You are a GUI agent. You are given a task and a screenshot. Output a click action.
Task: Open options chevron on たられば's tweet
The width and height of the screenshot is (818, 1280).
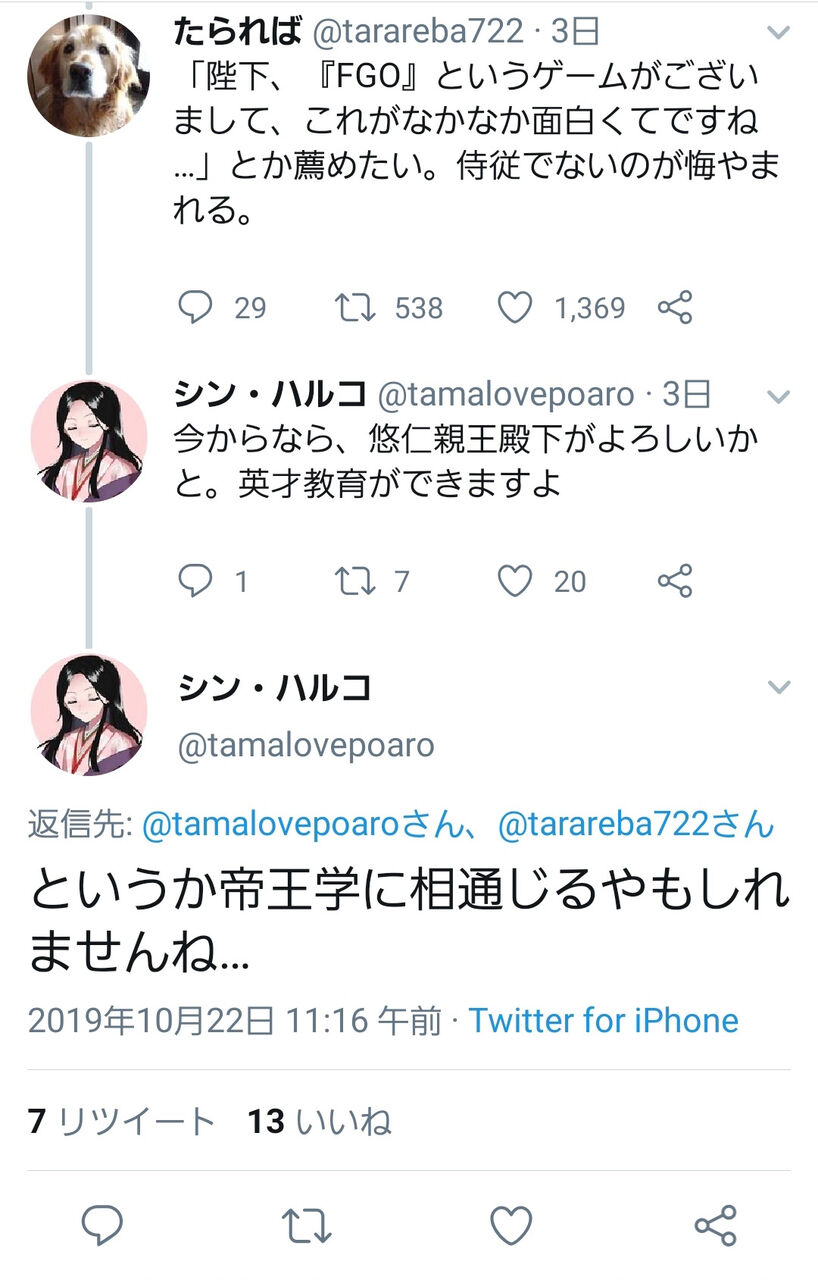coord(778,33)
